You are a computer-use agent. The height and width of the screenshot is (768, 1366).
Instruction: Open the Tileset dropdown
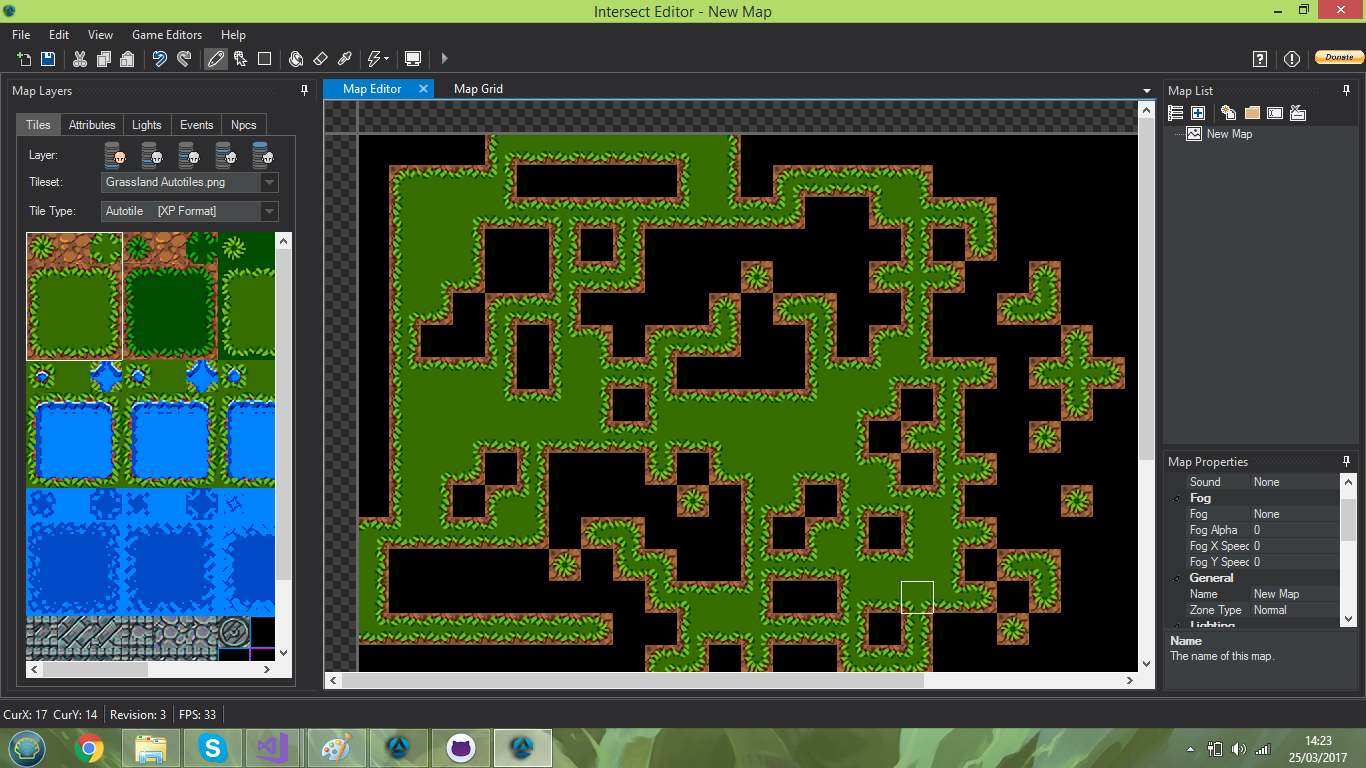[x=268, y=183]
